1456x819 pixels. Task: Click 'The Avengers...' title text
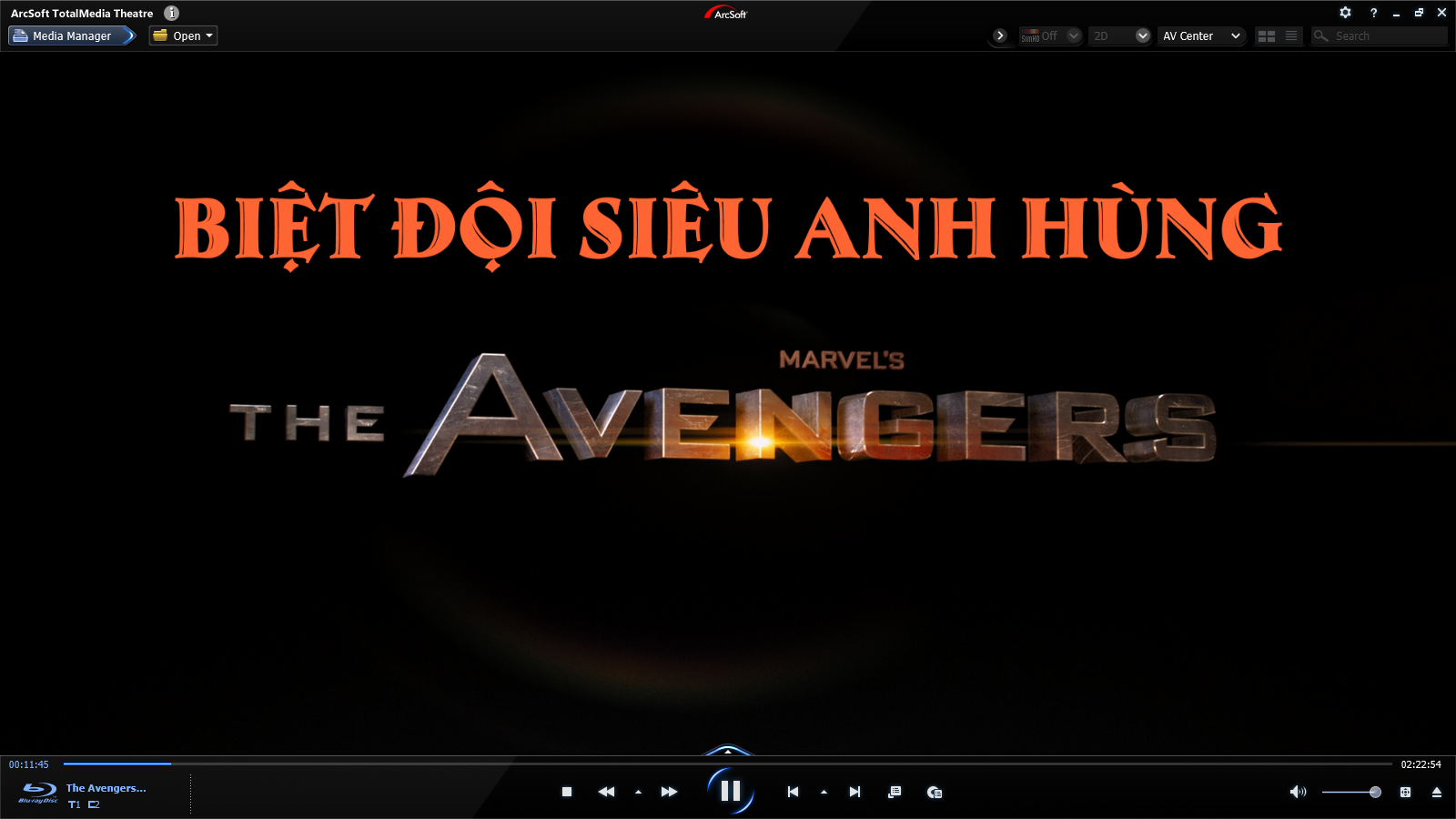click(x=106, y=788)
